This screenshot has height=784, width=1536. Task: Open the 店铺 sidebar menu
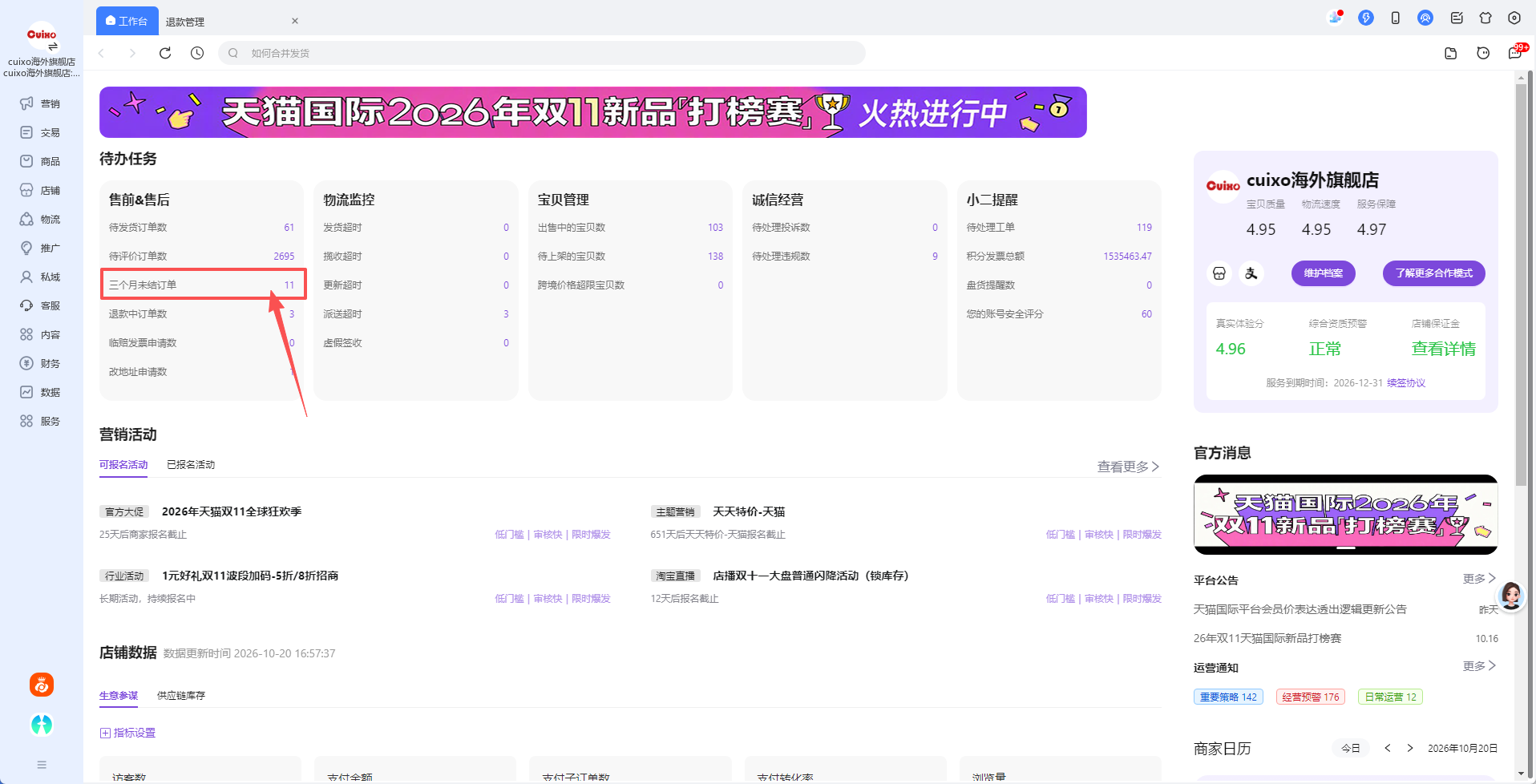(41, 190)
